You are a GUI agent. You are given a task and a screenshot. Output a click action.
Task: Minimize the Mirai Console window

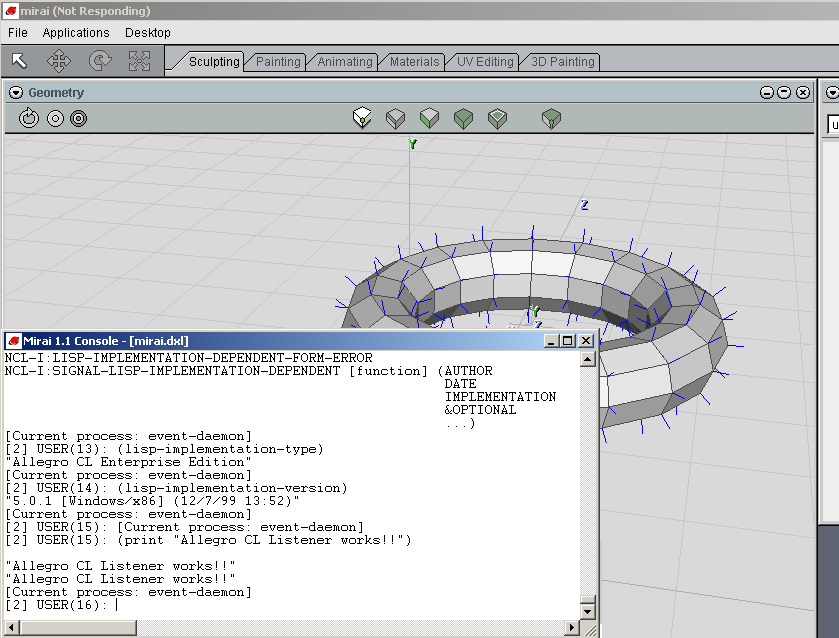point(551,341)
